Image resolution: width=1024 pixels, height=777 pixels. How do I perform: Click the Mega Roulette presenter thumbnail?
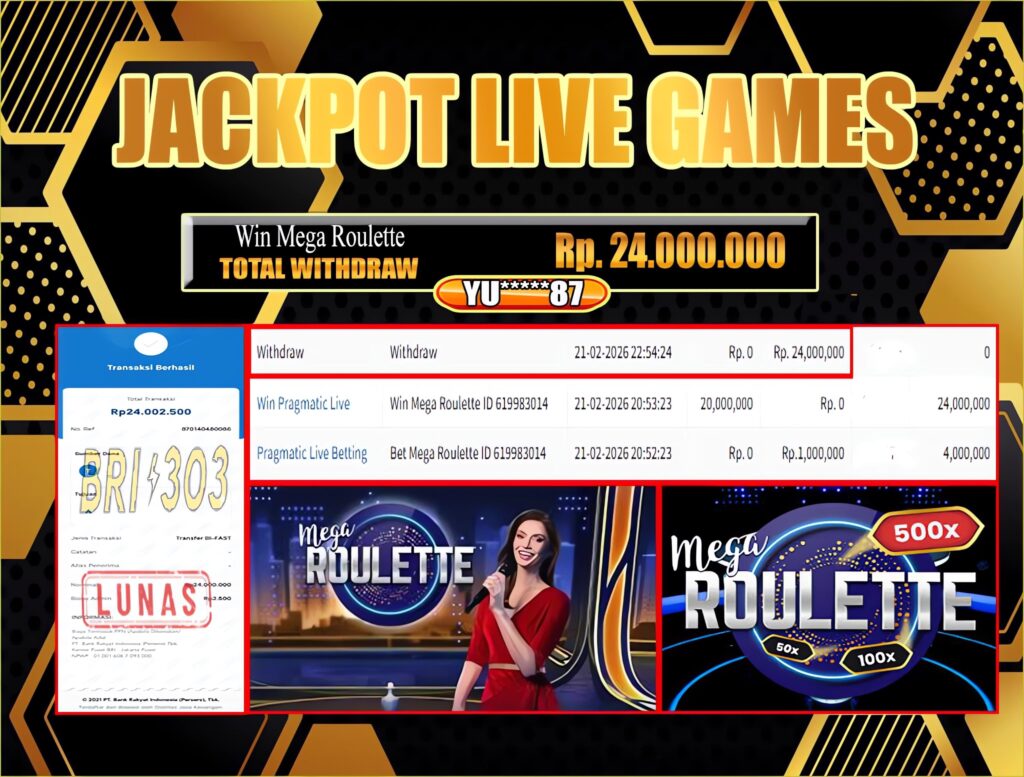(x=452, y=598)
